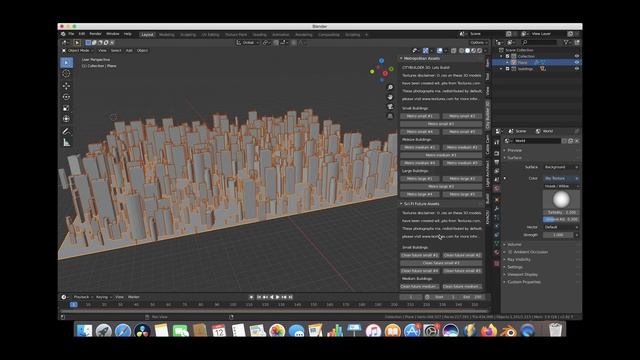
Task: Click the viewport zoom magnifier icon
Action: [390, 87]
